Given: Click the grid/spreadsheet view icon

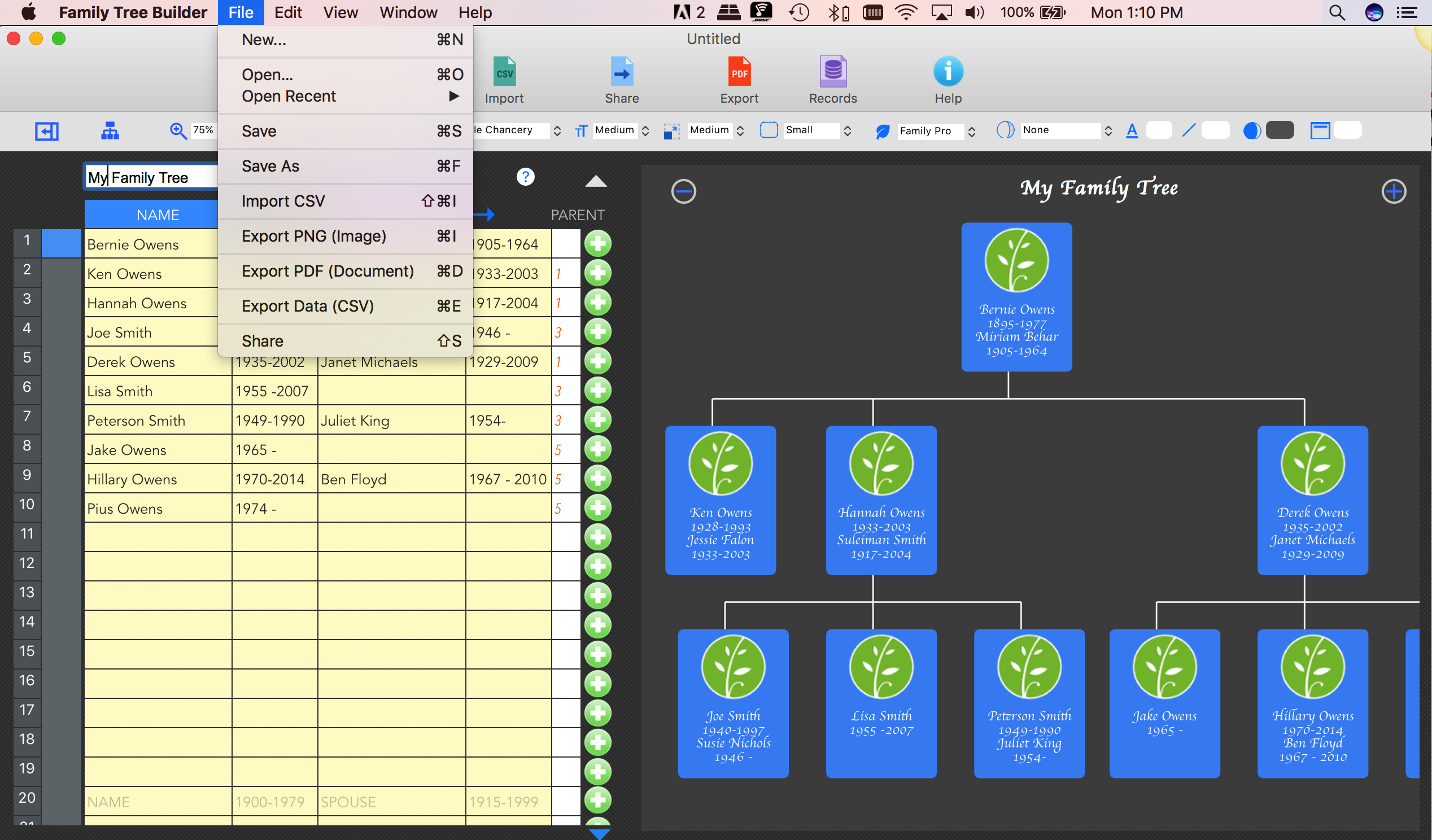Looking at the screenshot, I should click(47, 131).
